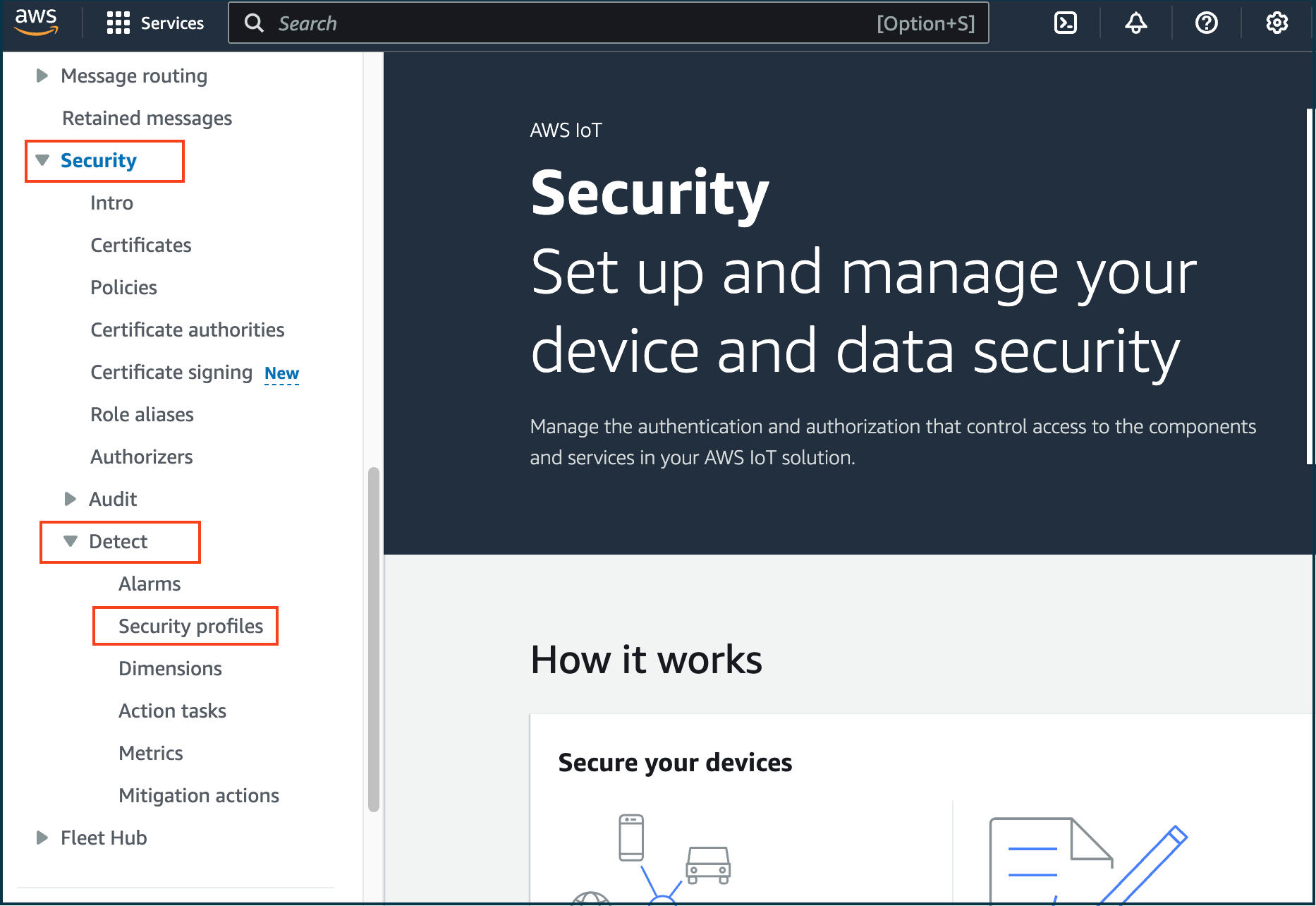Open Certificate authorities
Screen dimensions: 1316x906
pos(188,330)
